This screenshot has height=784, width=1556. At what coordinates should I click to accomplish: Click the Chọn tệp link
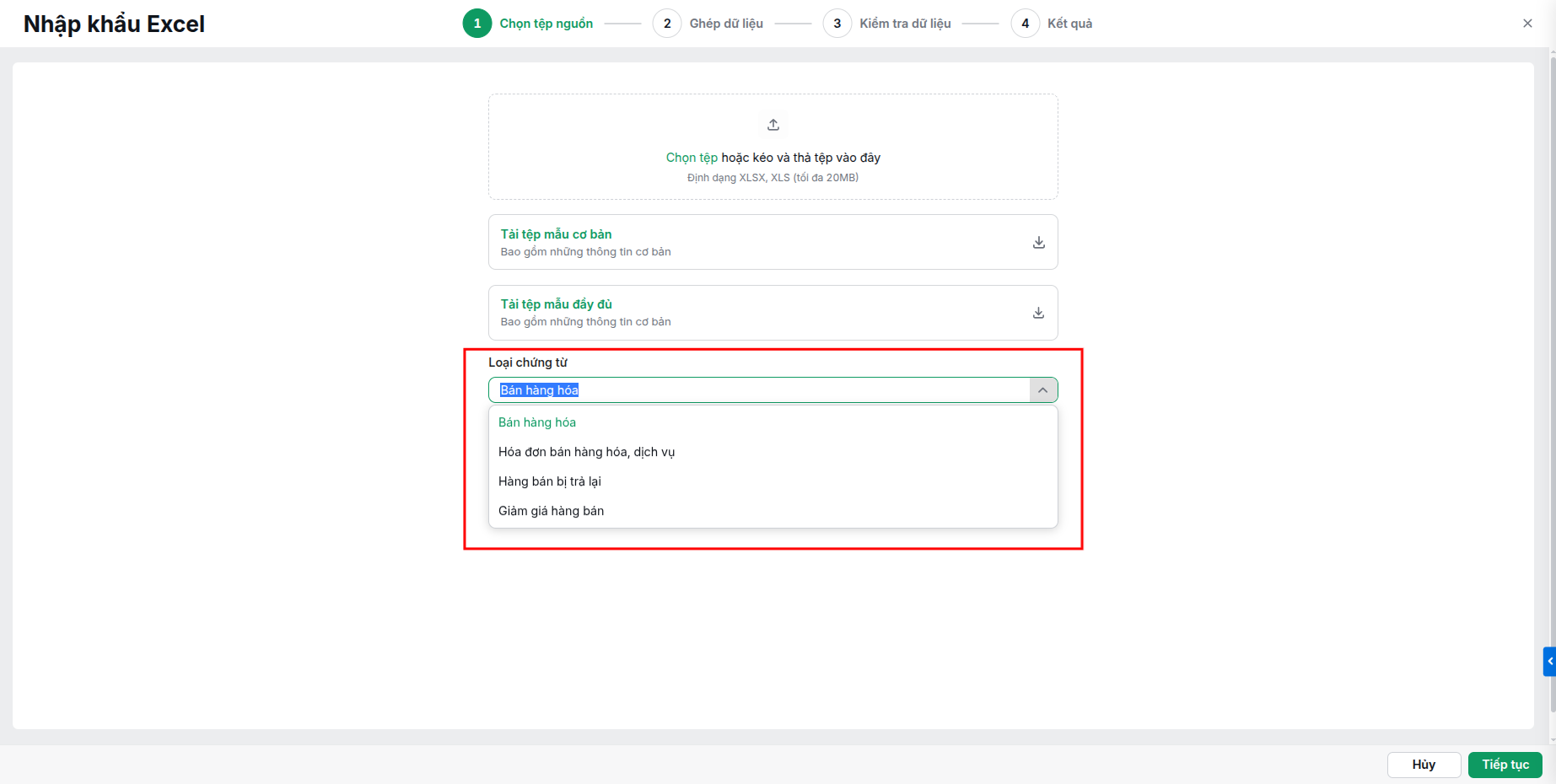692,158
